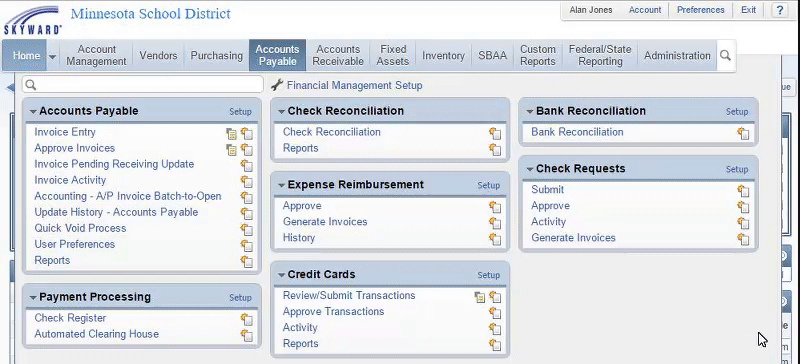The image size is (800, 364).
Task: Open the Account Management tab
Action: (x=96, y=56)
